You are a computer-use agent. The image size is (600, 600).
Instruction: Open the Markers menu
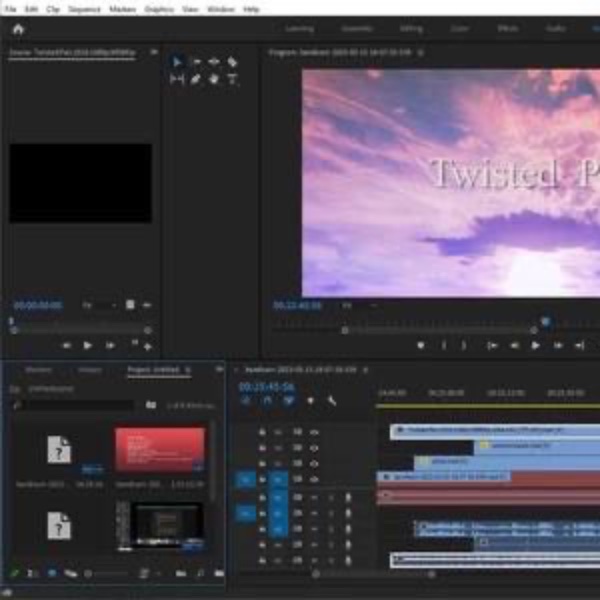122,9
